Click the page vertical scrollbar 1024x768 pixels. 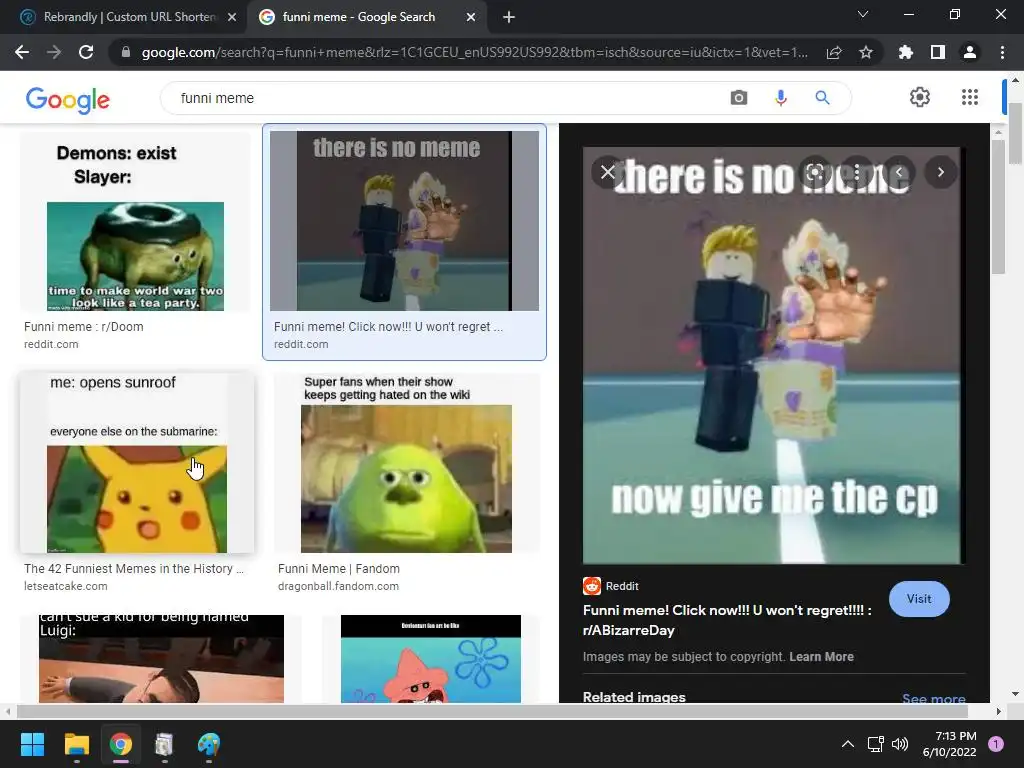(1015, 134)
